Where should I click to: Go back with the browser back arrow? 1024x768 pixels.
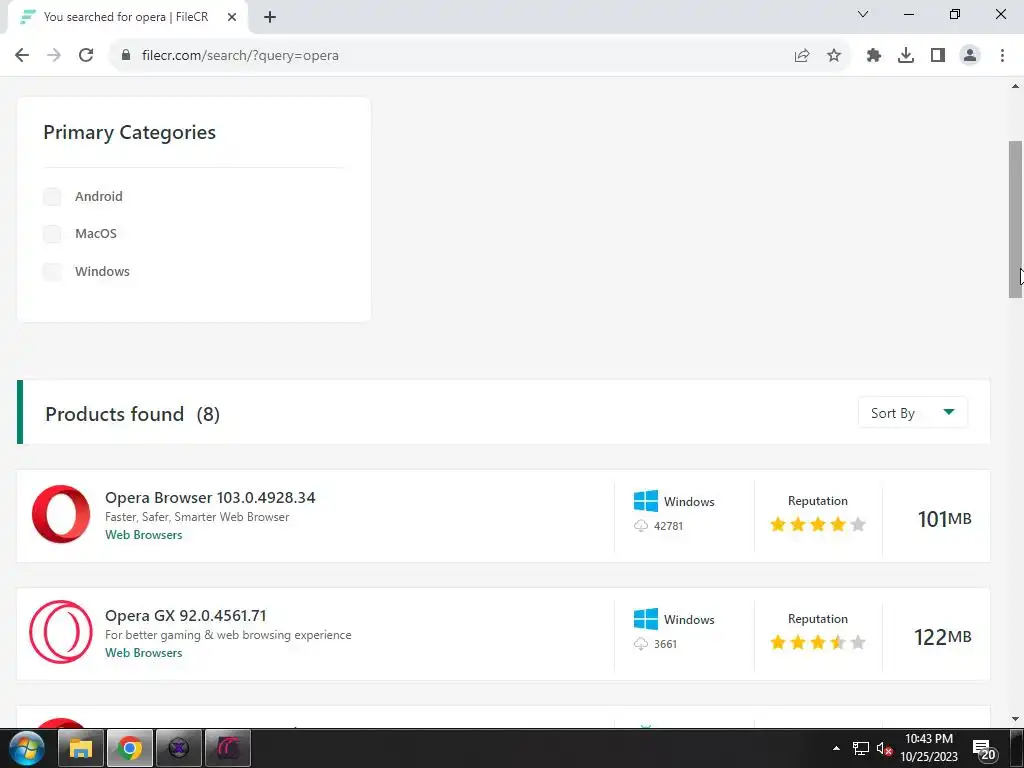coord(22,56)
